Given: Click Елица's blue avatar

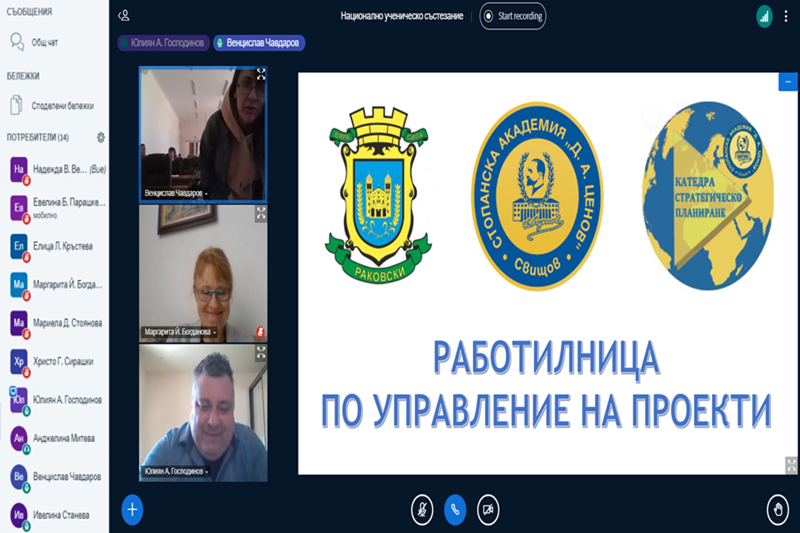Looking at the screenshot, I should click(19, 246).
